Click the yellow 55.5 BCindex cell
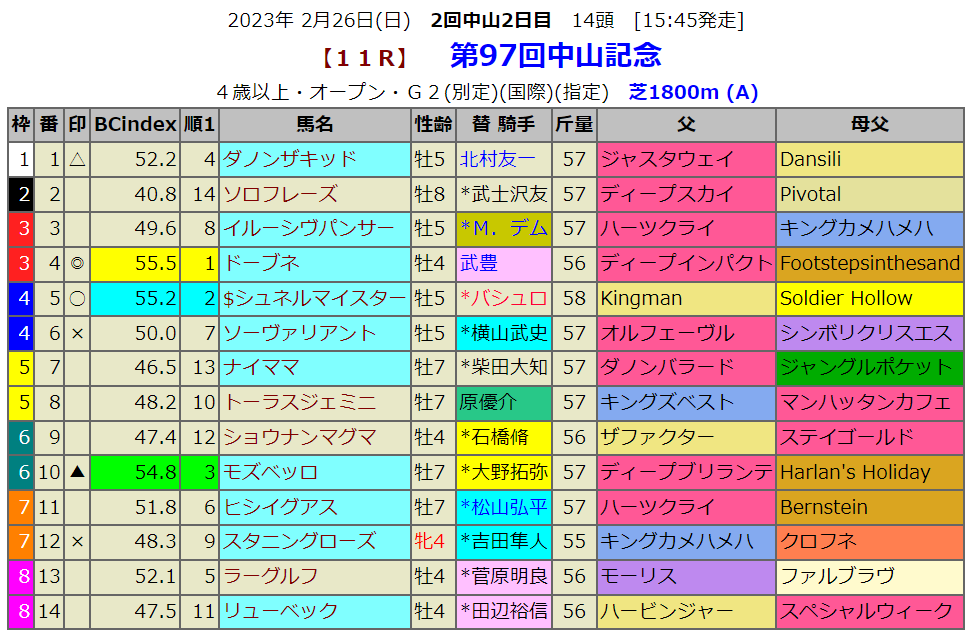Viewport: 972px width, 640px height. pyautogui.click(x=135, y=264)
